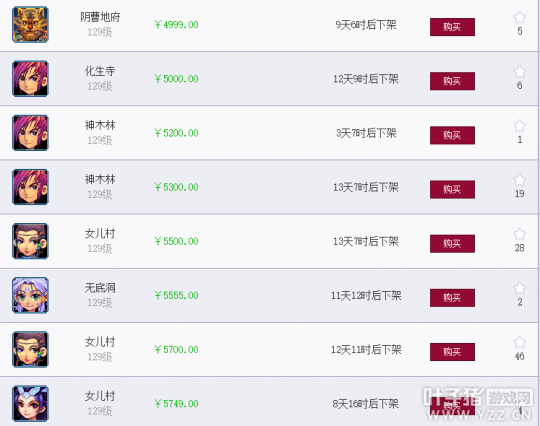Toggle favorite star for 阴曹地府 listing
The image size is (540, 426).
[519, 17]
